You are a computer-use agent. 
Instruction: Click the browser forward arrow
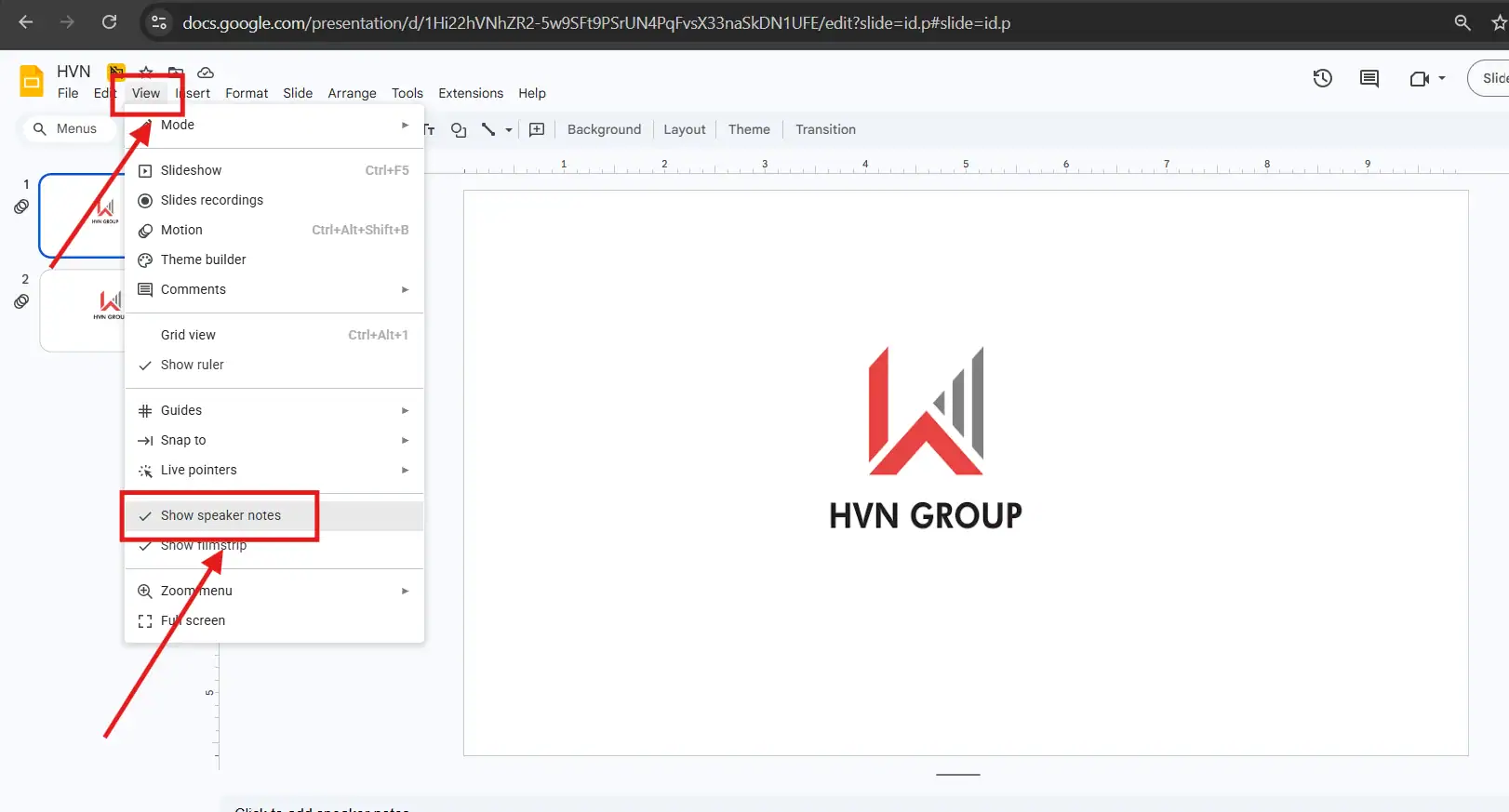click(67, 22)
